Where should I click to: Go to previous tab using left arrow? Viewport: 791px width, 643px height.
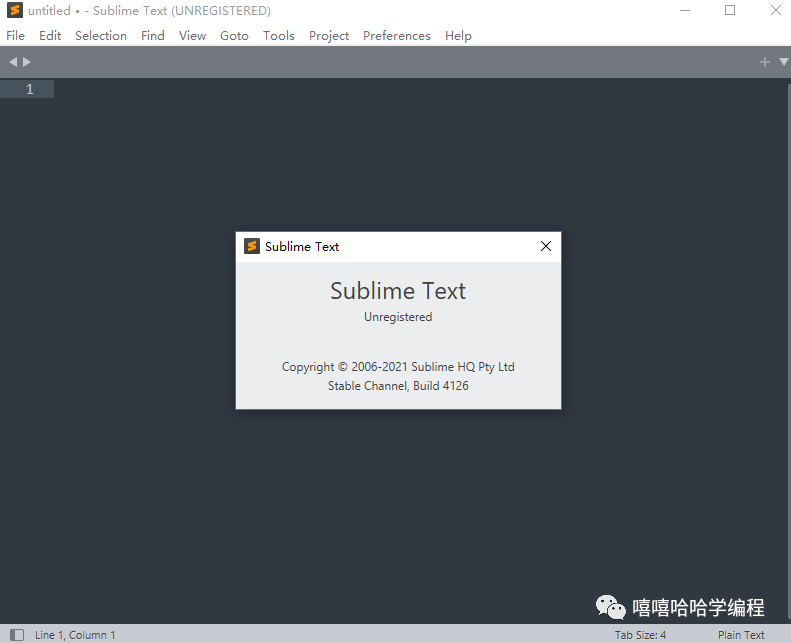click(13, 62)
